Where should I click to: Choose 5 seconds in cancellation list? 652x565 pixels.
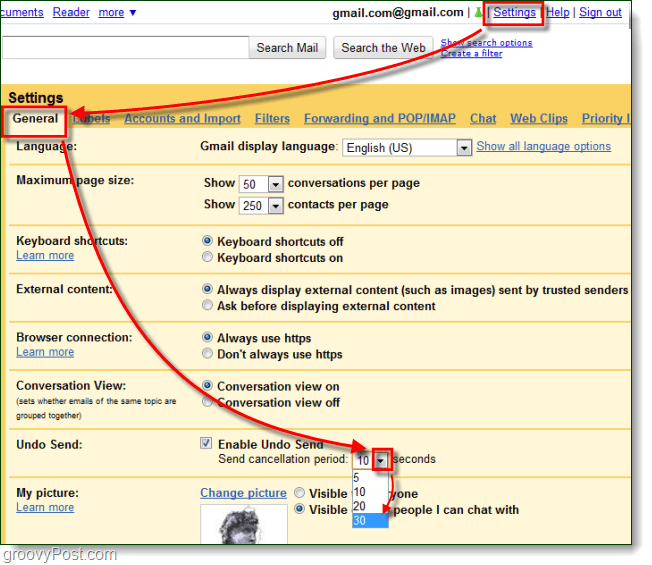(370, 478)
